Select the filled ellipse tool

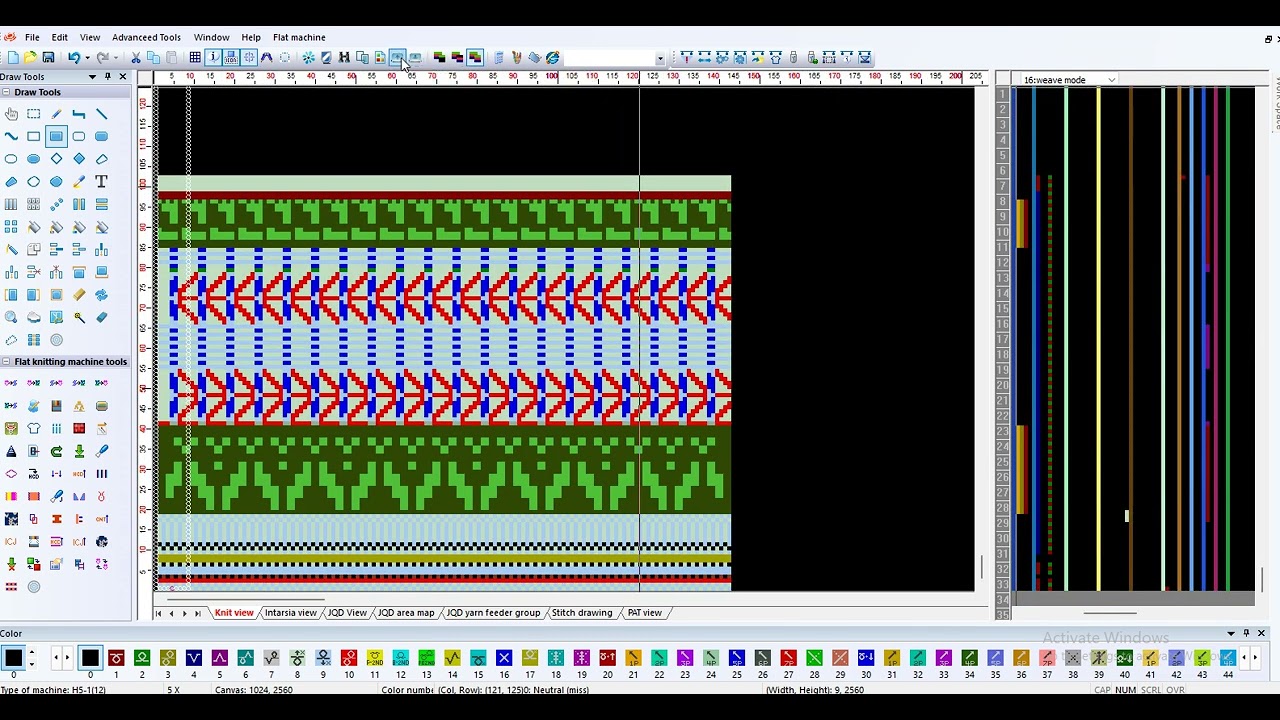tap(33, 159)
